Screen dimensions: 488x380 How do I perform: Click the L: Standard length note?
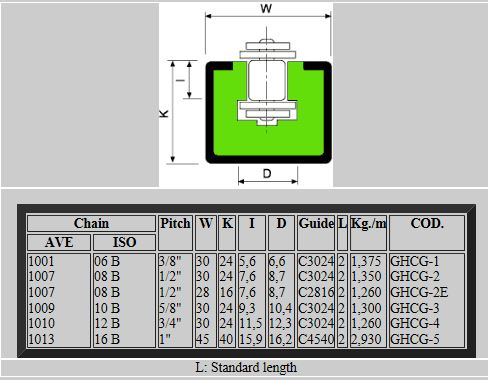click(x=246, y=368)
